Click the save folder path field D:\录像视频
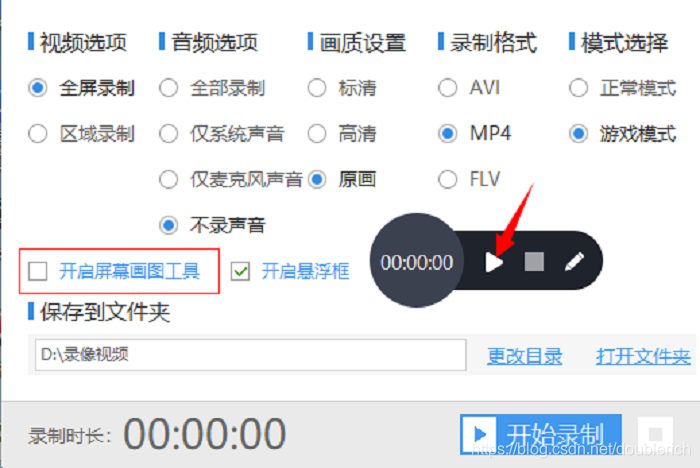 pos(250,355)
